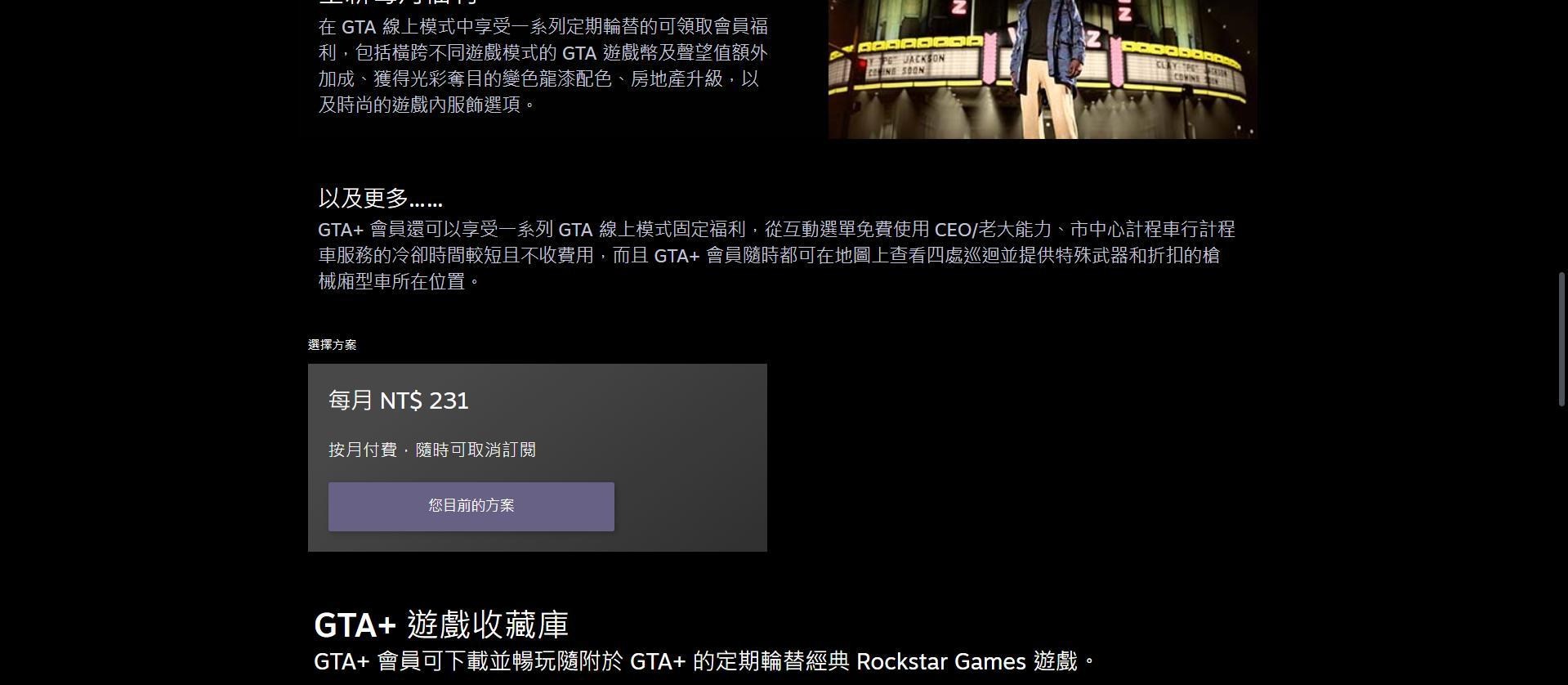Click description line about Rockstar Games 遊戲
Image resolution: width=1568 pixels, height=685 pixels.
pos(705,661)
